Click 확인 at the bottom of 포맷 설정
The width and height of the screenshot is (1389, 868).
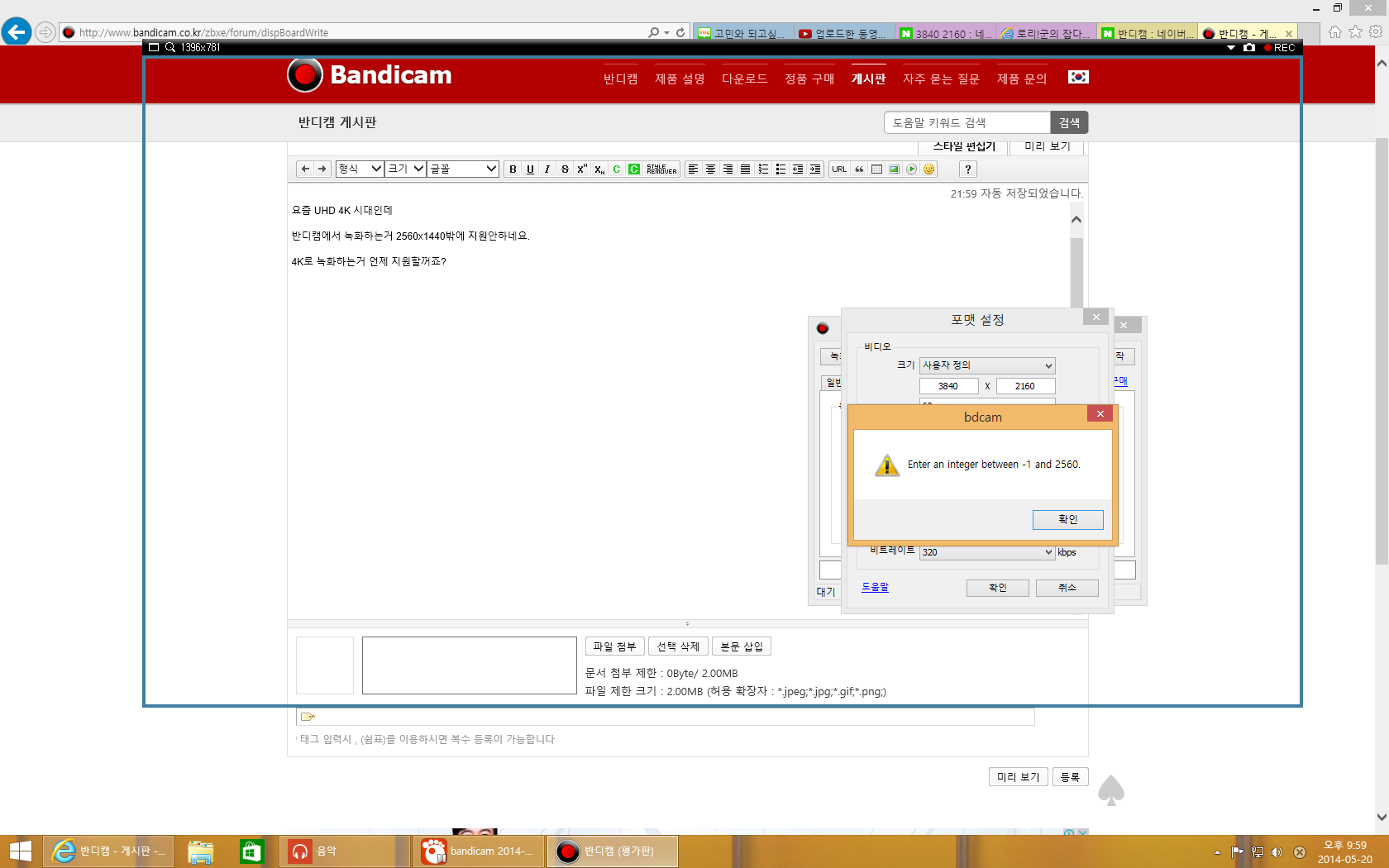(997, 588)
